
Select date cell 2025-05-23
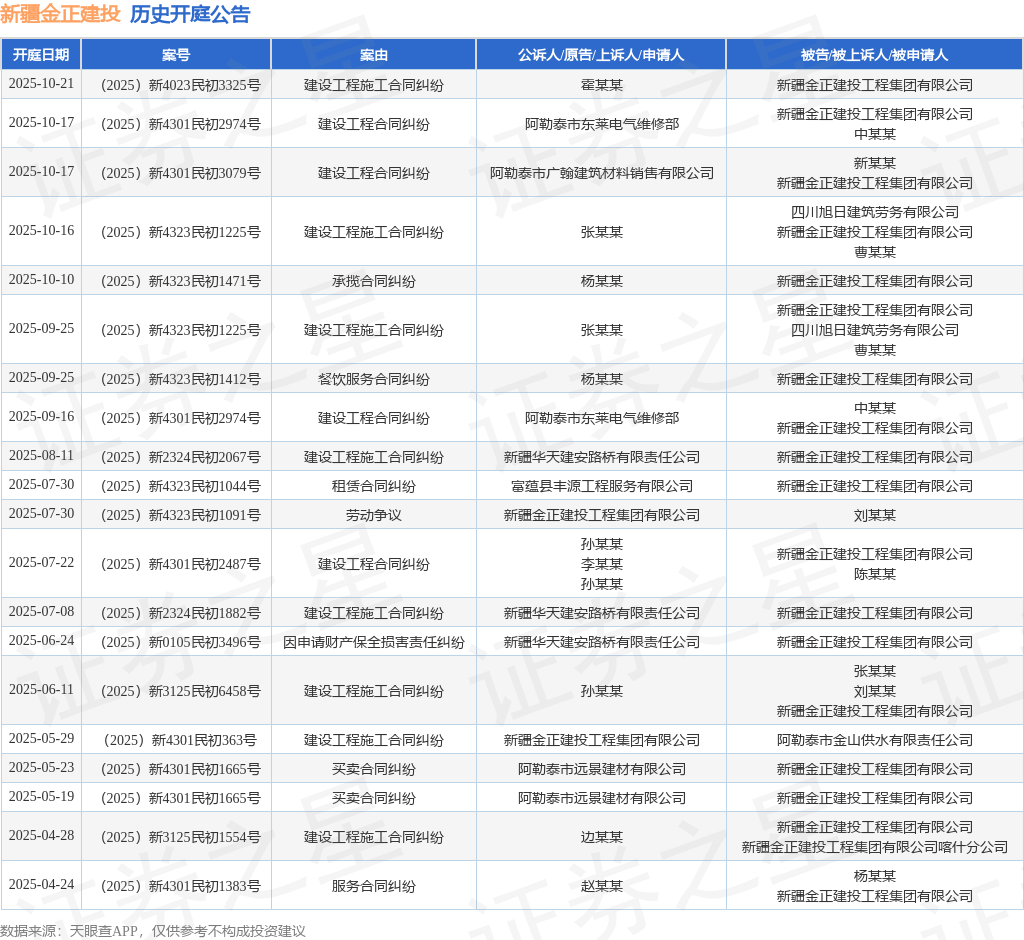(41, 768)
